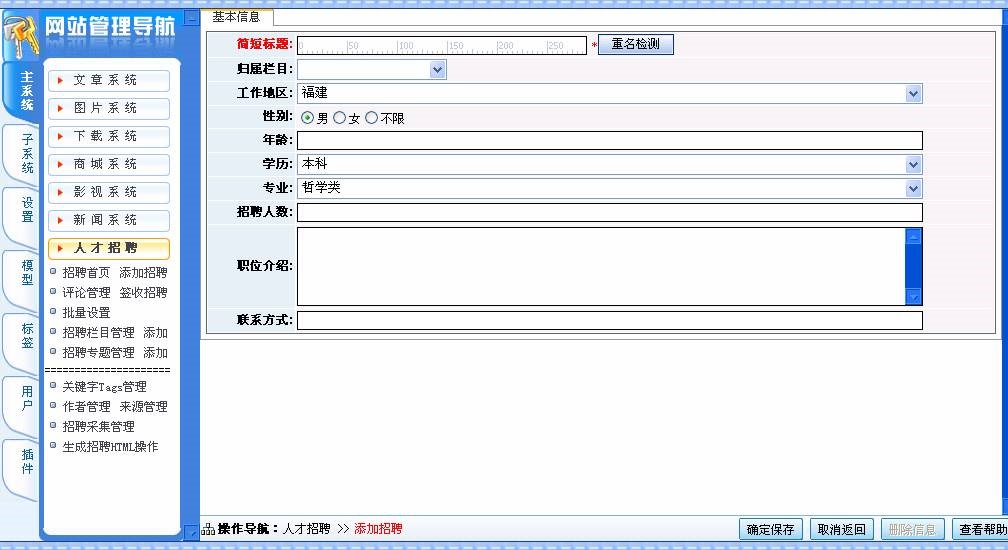This screenshot has width=1008, height=550.
Task: Click red 添加招聘 breadcrumb text
Action: (x=378, y=529)
